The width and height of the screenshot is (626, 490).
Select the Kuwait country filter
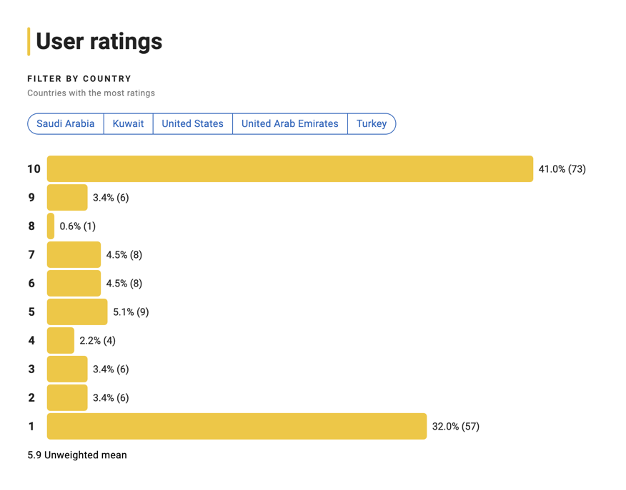128,124
